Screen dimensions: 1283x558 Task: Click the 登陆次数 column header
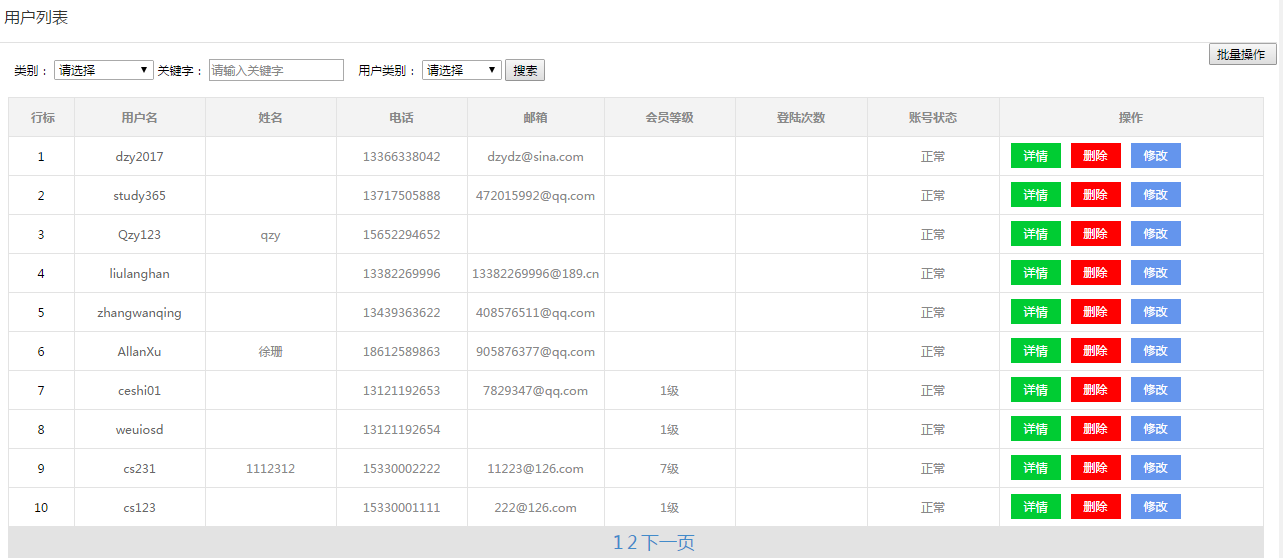click(x=801, y=118)
